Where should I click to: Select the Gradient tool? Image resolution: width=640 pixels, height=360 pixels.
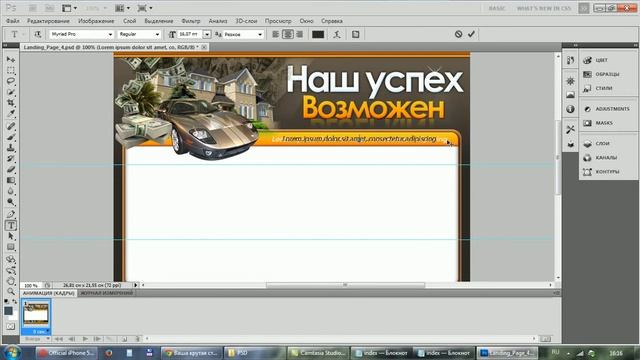click(11, 180)
